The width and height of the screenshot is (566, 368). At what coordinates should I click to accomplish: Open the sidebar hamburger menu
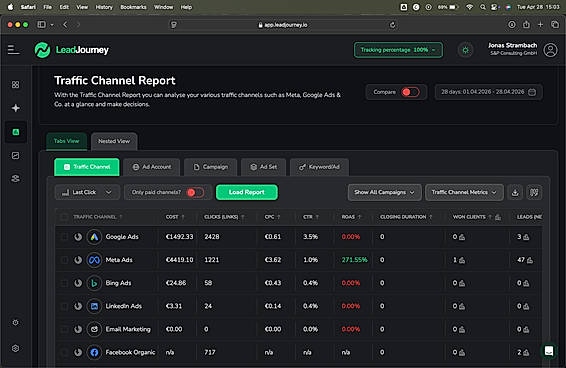point(13,50)
